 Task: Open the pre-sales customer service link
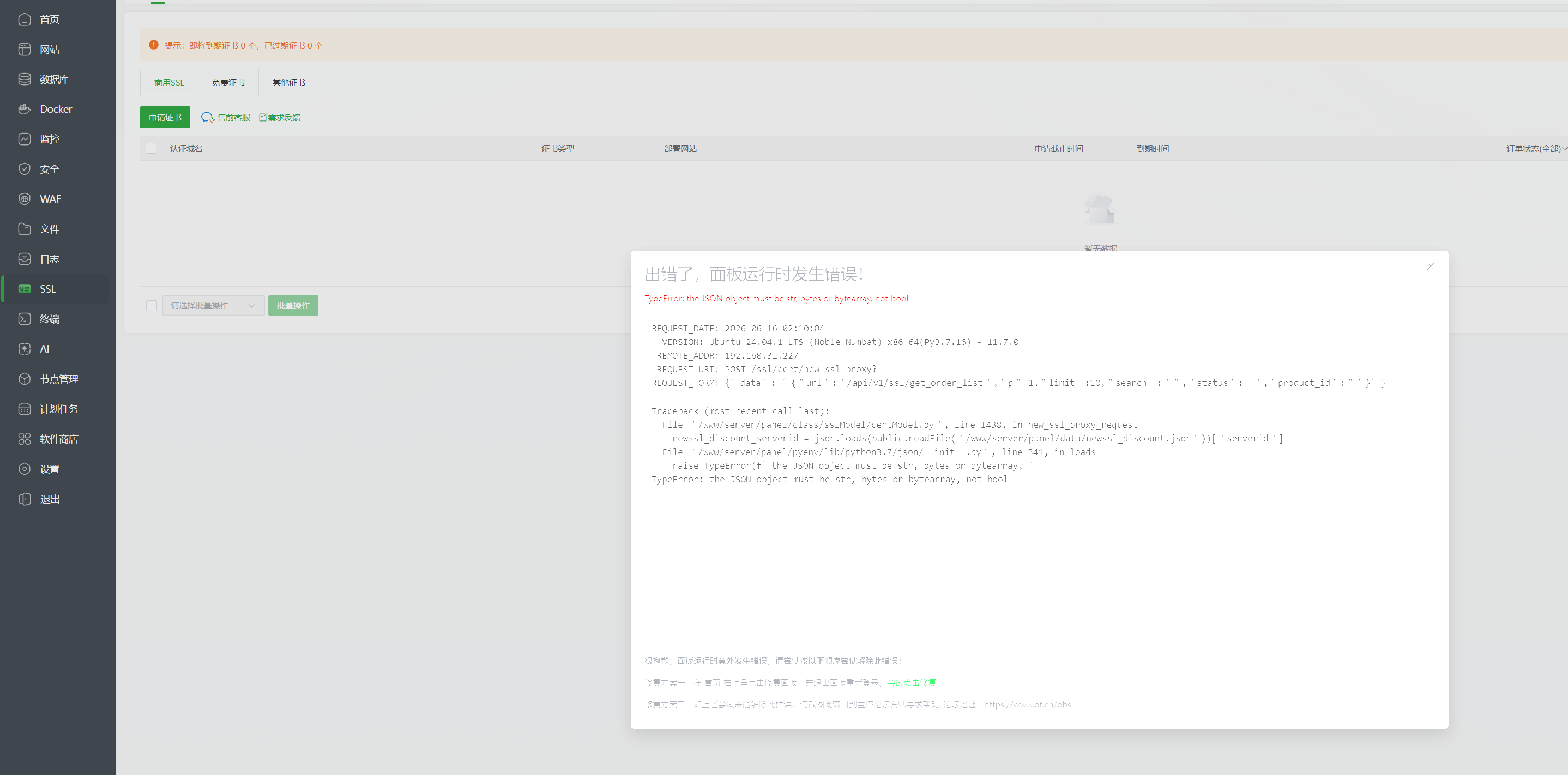226,117
